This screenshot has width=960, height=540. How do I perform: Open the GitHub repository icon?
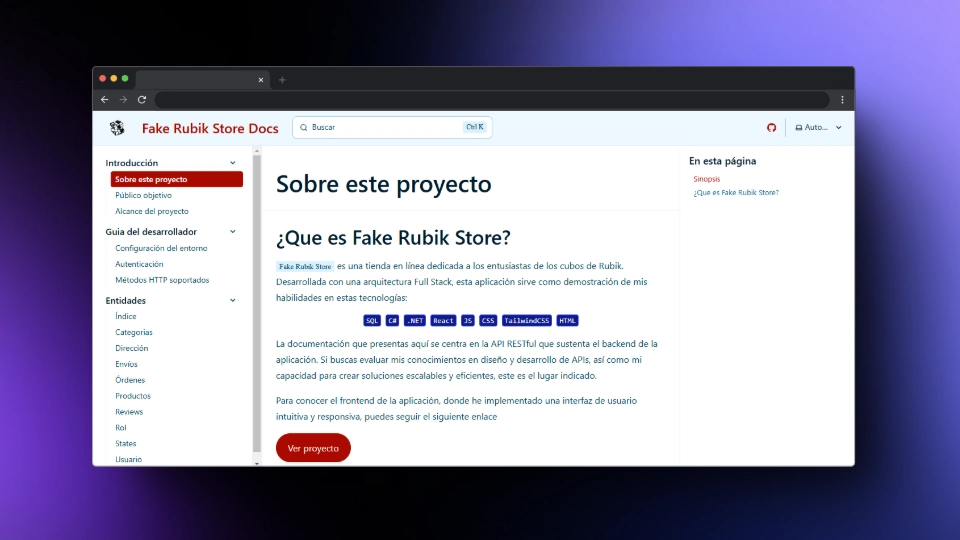pyautogui.click(x=771, y=127)
